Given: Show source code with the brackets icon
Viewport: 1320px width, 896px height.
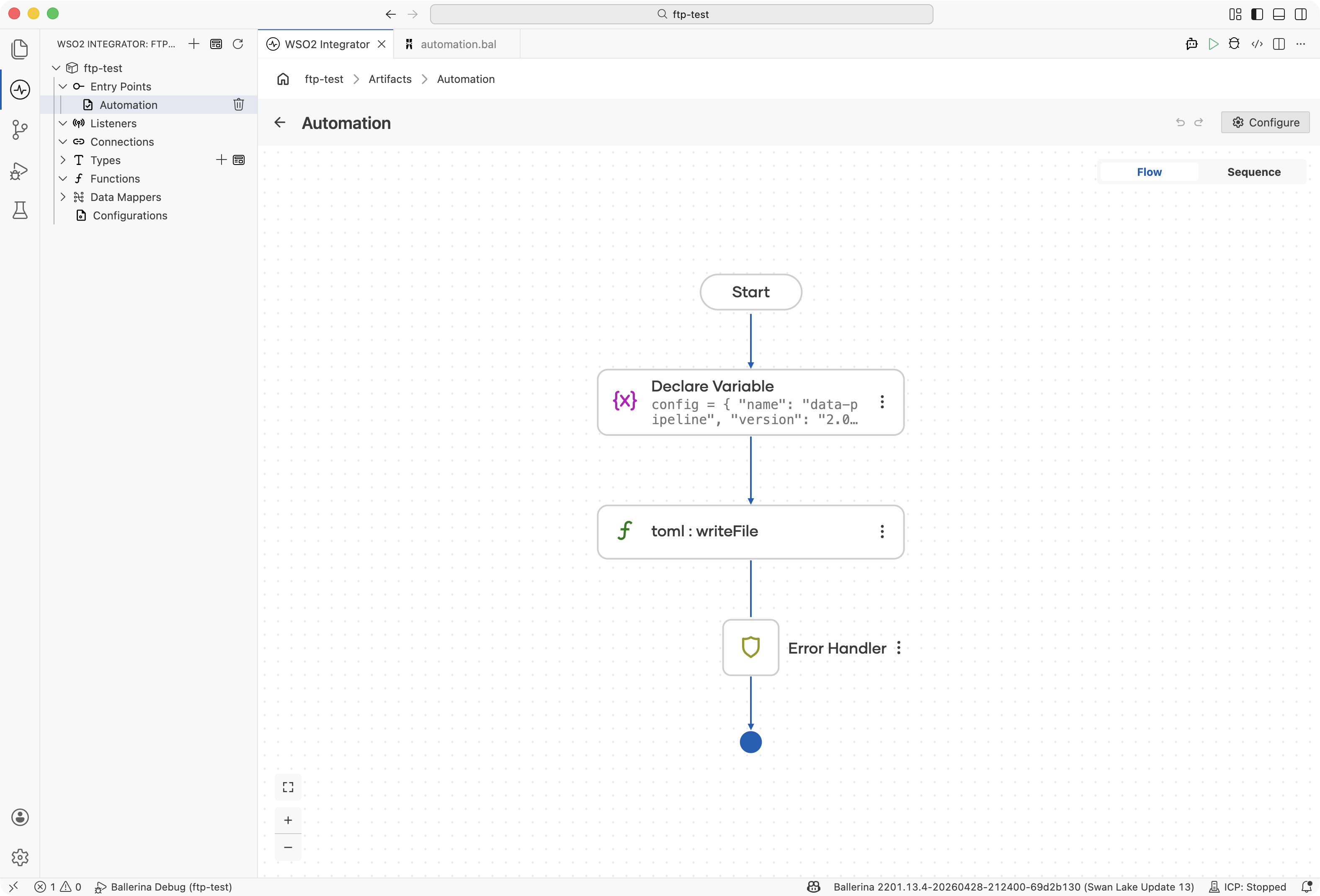Looking at the screenshot, I should (1257, 44).
